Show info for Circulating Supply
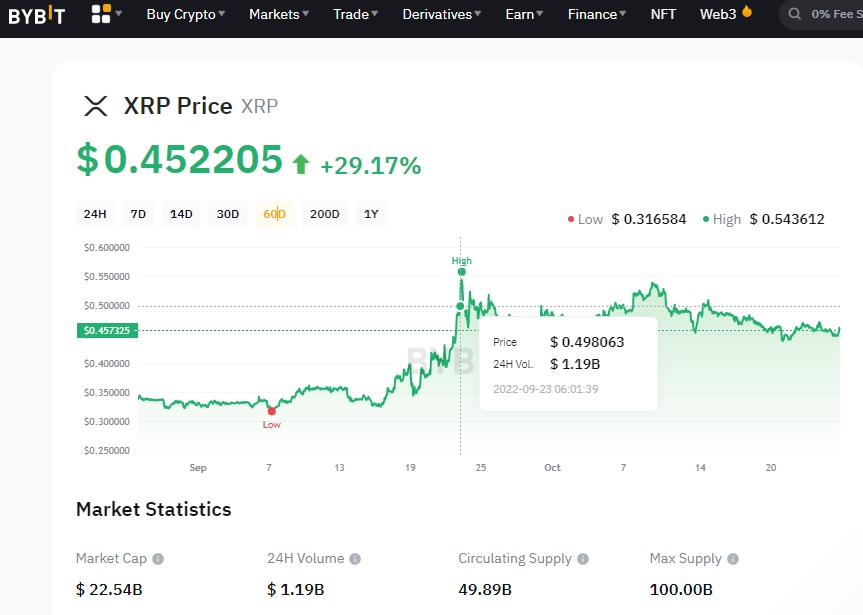 [x=583, y=559]
